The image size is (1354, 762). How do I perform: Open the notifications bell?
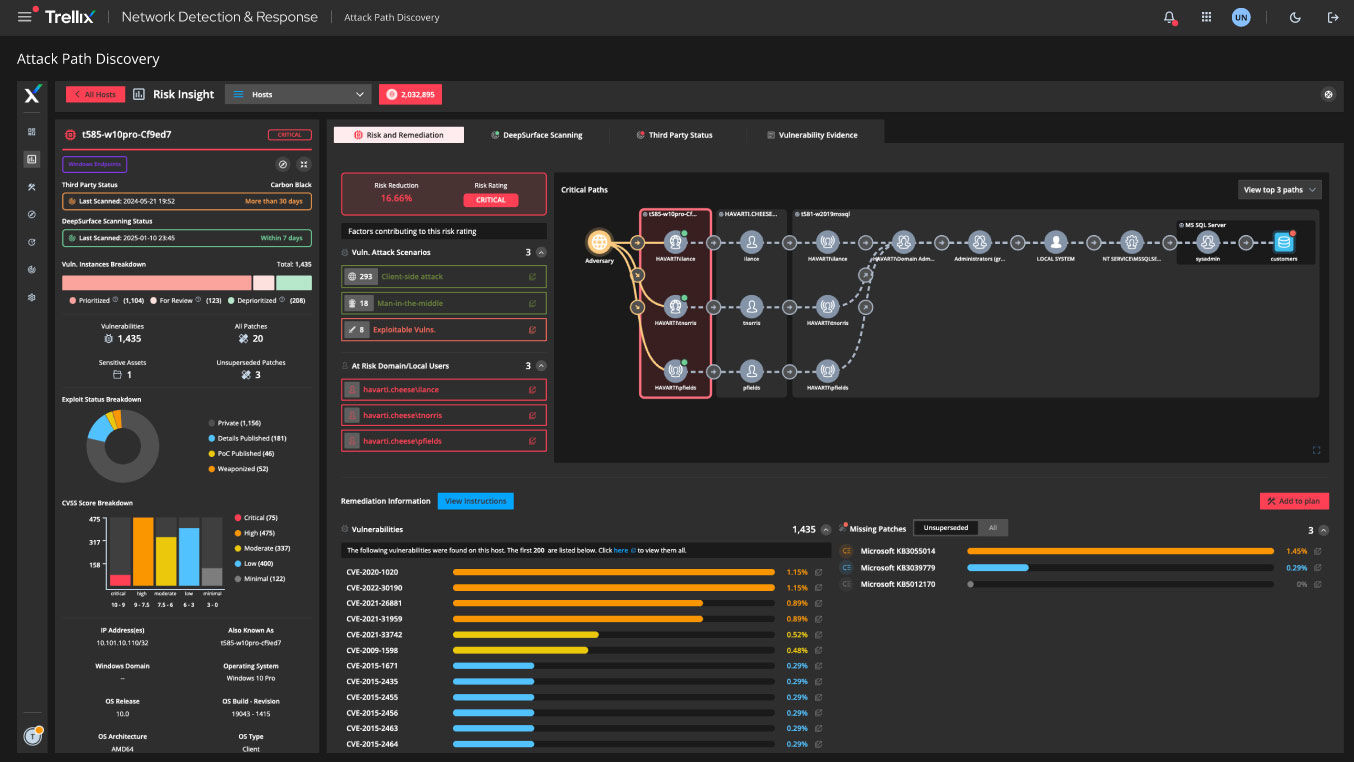(x=1169, y=17)
